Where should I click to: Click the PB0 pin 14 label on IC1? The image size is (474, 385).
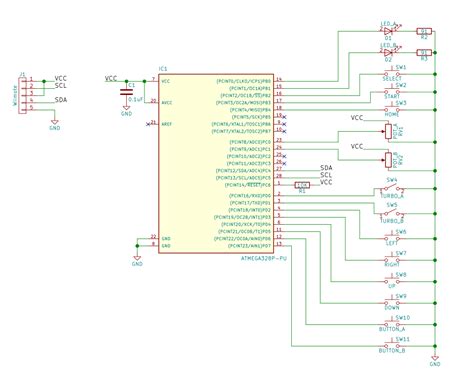(244, 81)
